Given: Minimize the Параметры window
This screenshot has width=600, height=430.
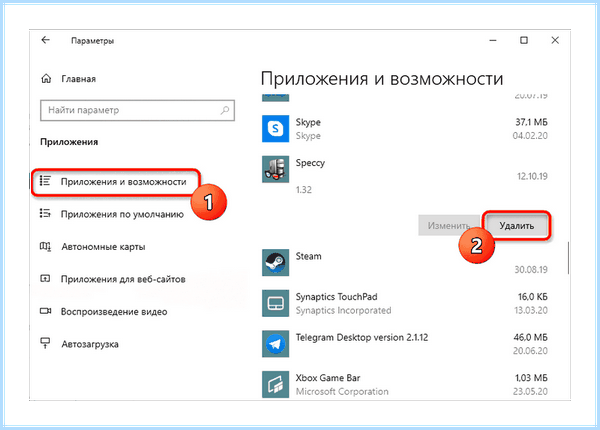Looking at the screenshot, I should click(493, 40).
